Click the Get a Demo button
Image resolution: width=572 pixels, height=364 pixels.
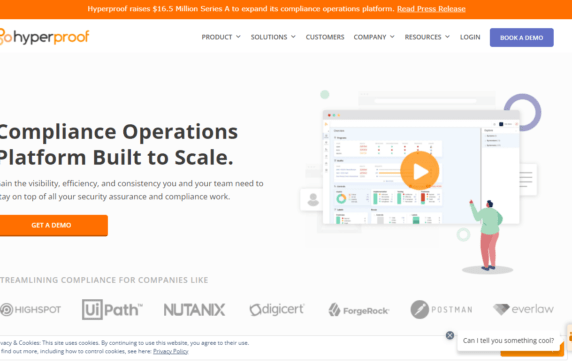coord(53,225)
